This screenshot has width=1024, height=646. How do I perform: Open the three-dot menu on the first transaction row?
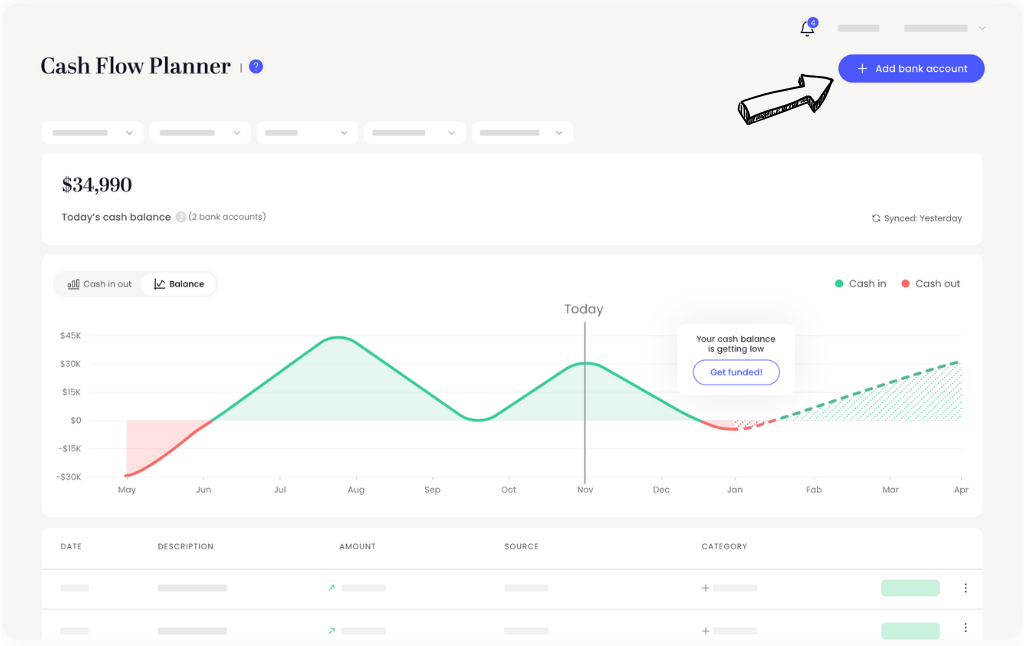coord(965,588)
